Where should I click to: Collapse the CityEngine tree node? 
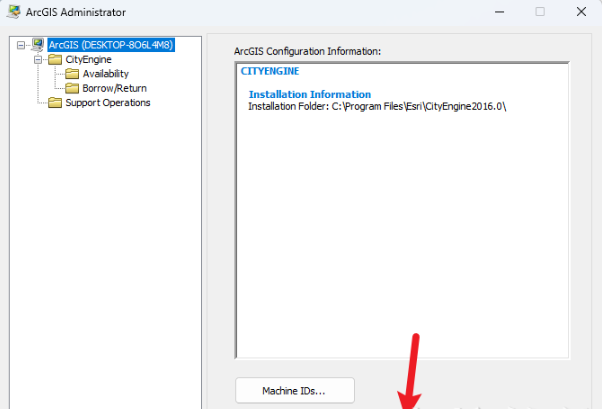tap(39, 59)
